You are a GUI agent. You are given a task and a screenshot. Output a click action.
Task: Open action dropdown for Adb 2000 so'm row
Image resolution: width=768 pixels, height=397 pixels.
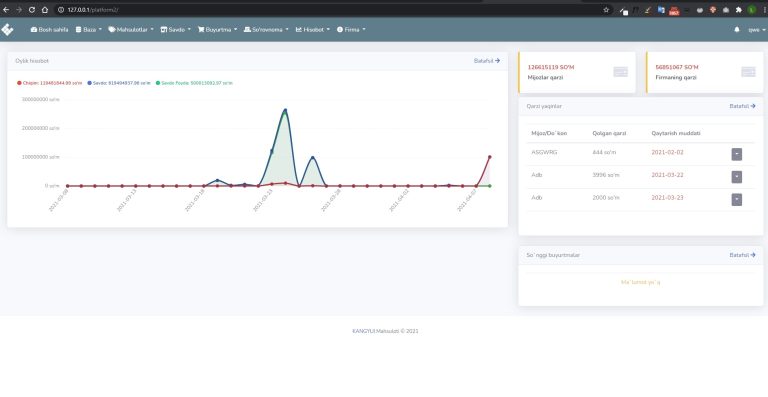(736, 199)
